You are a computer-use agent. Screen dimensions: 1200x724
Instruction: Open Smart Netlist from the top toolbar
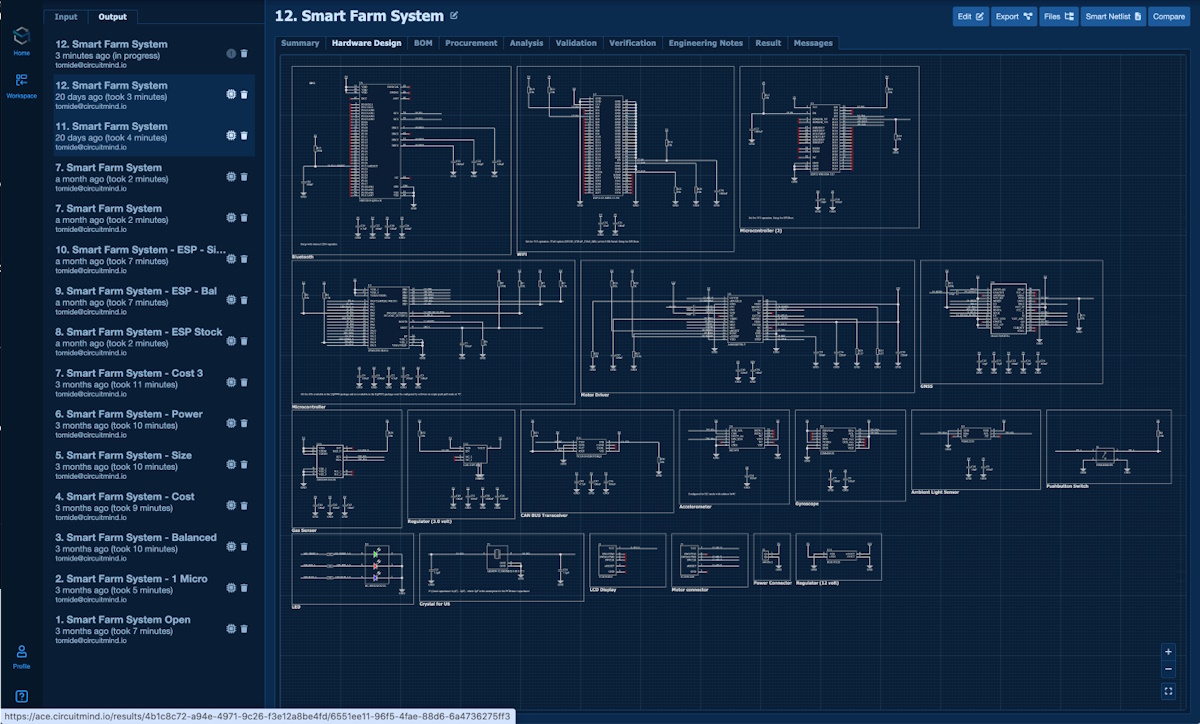click(x=1113, y=17)
